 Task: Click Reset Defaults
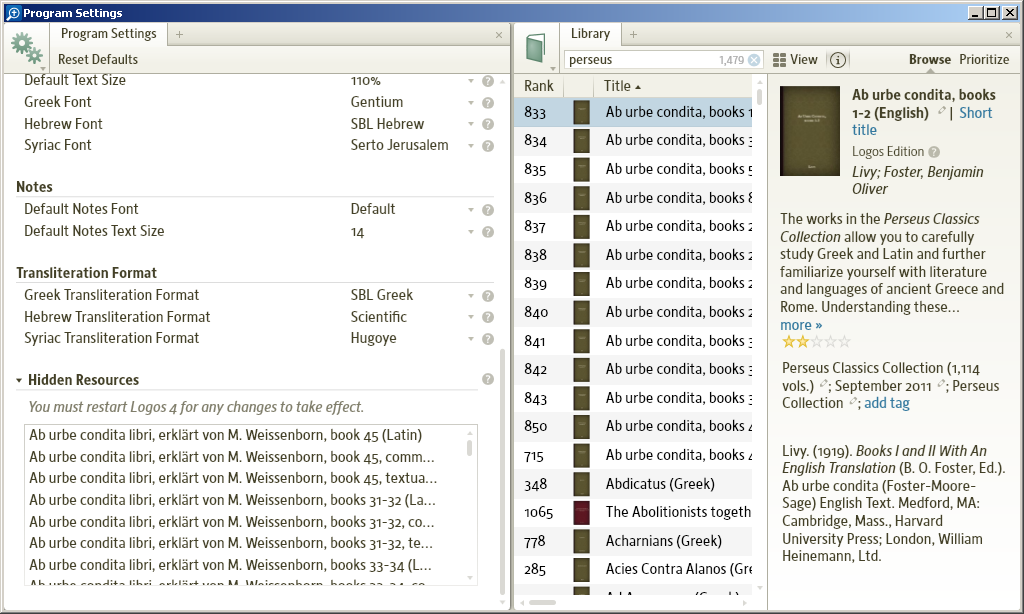coord(98,59)
